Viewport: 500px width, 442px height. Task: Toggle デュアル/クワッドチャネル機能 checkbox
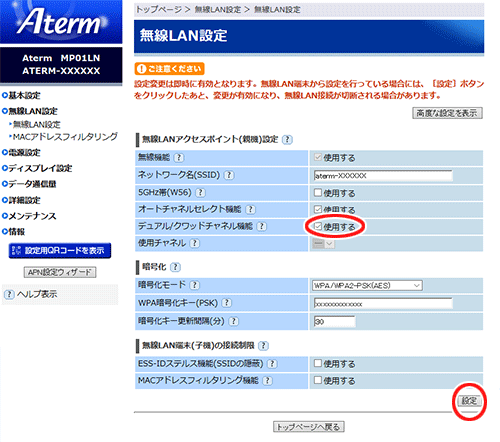tap(318, 226)
